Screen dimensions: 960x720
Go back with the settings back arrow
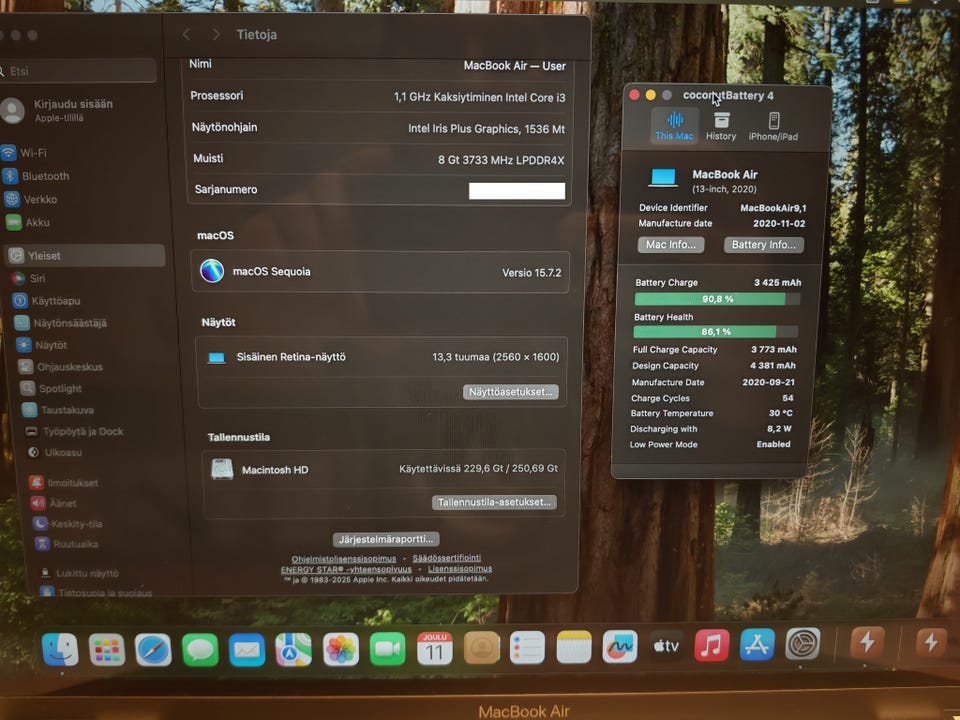pos(187,35)
